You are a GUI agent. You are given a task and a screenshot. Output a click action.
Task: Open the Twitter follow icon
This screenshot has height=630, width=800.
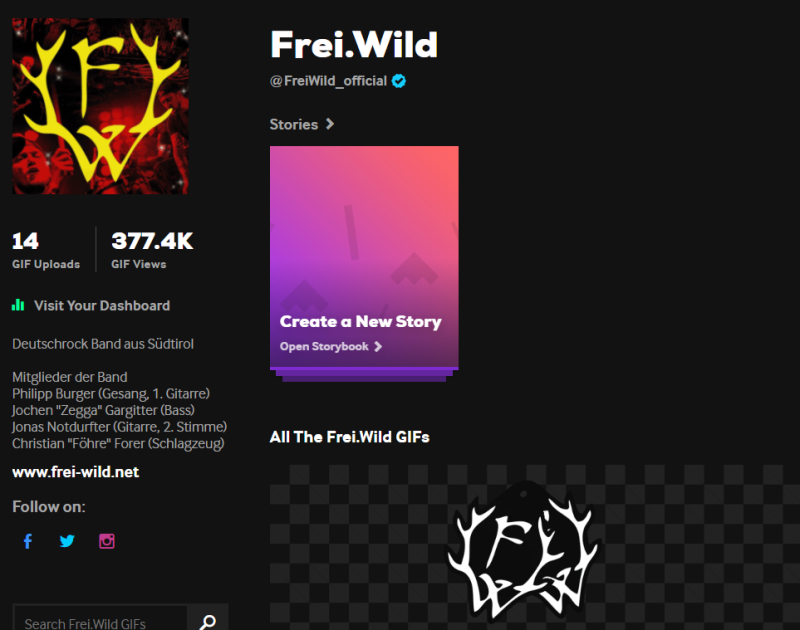pos(67,541)
